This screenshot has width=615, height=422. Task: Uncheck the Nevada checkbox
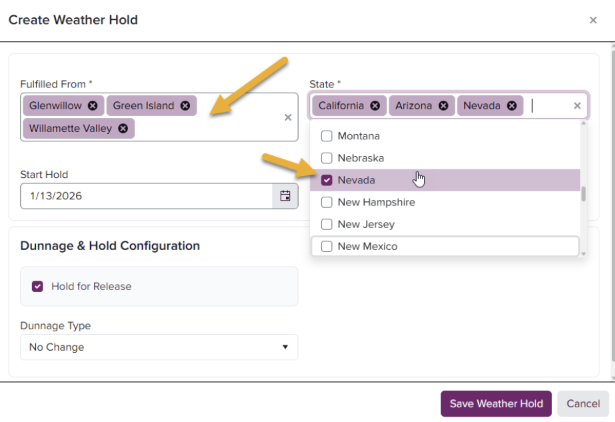[326, 180]
